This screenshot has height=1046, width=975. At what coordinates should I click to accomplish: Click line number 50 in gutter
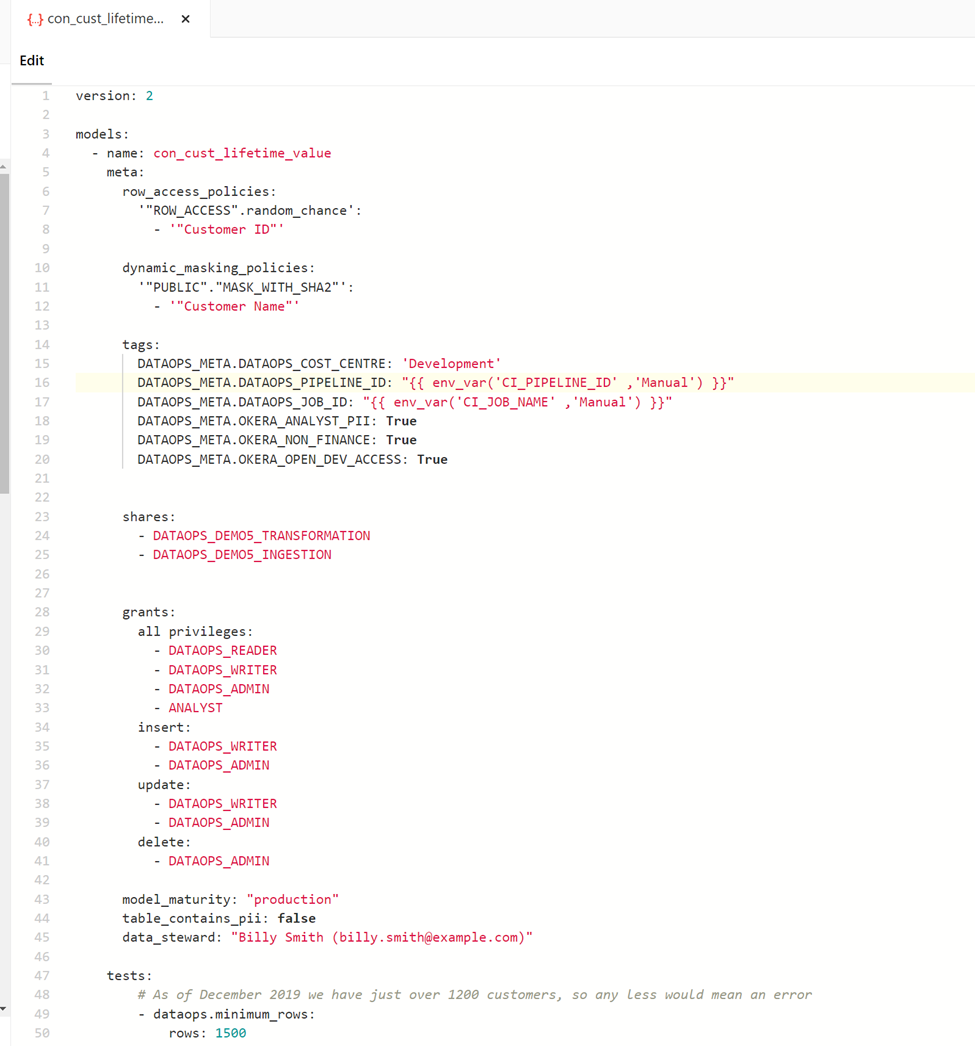pyautogui.click(x=42, y=1033)
